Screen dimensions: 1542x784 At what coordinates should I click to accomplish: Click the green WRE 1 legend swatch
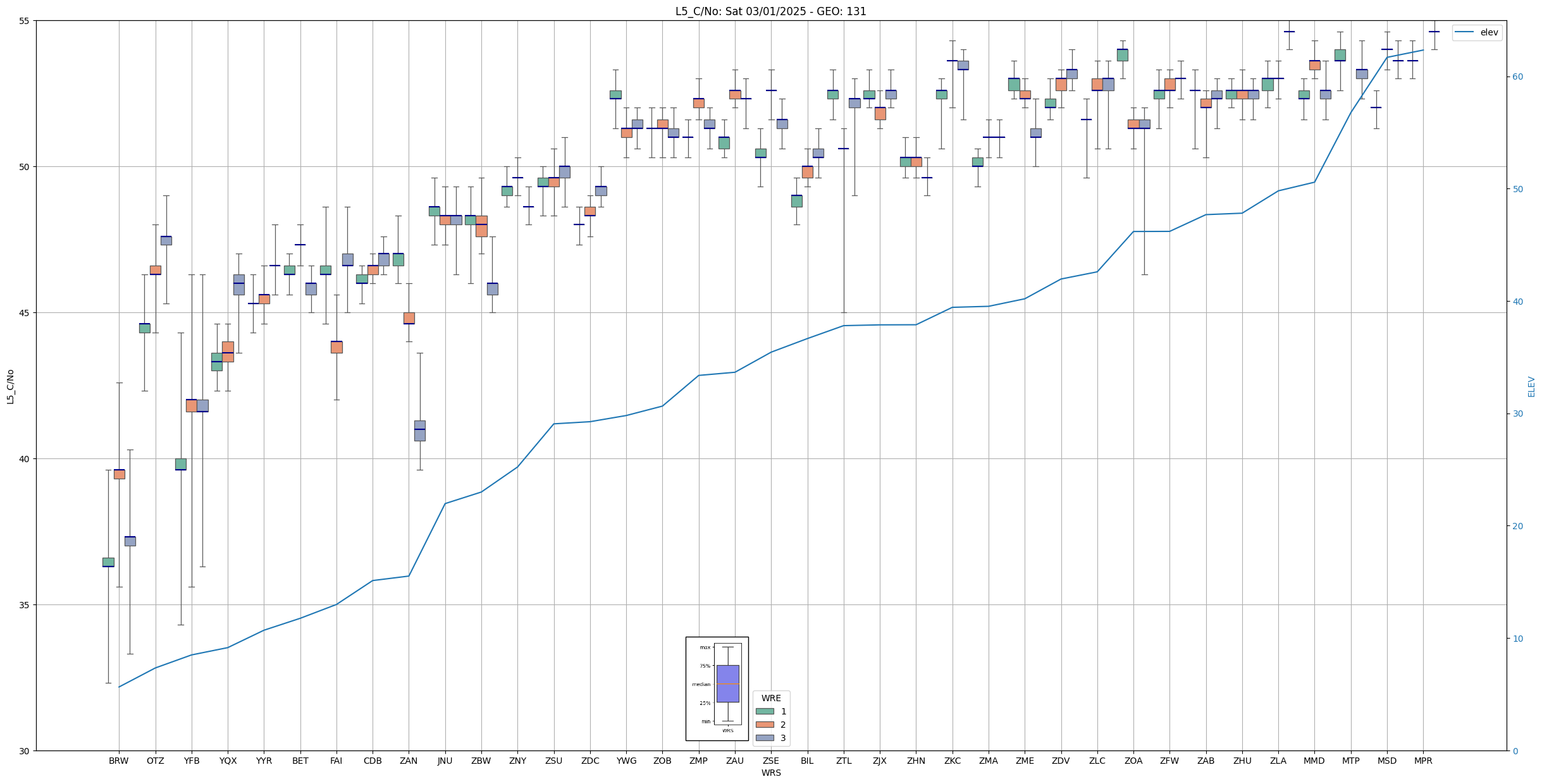[764, 711]
